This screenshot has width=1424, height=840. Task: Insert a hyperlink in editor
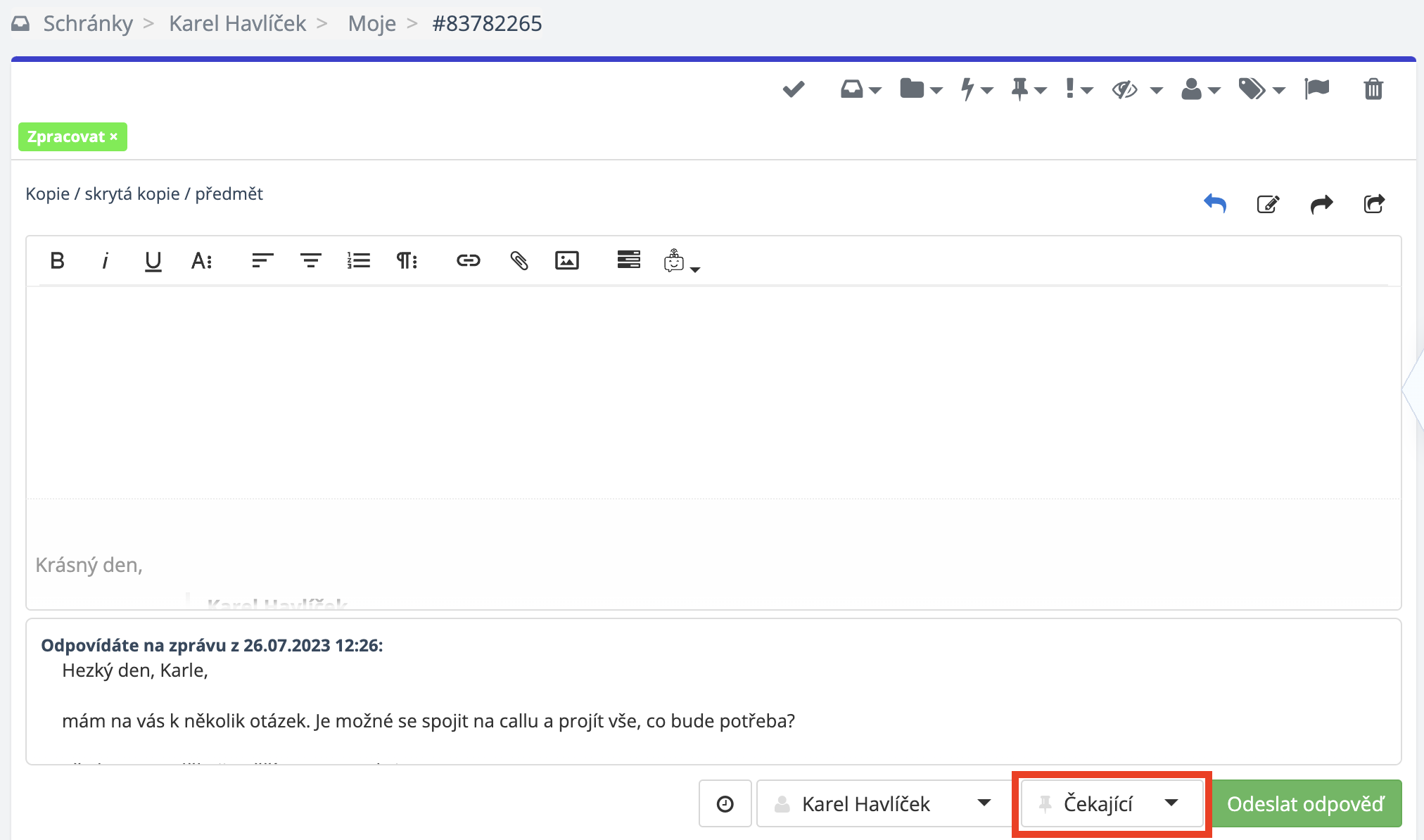click(468, 261)
